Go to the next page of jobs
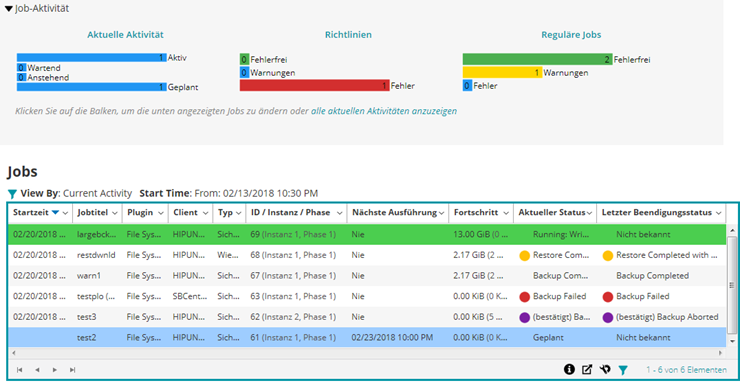This screenshot has height=383, width=740. coord(55,370)
